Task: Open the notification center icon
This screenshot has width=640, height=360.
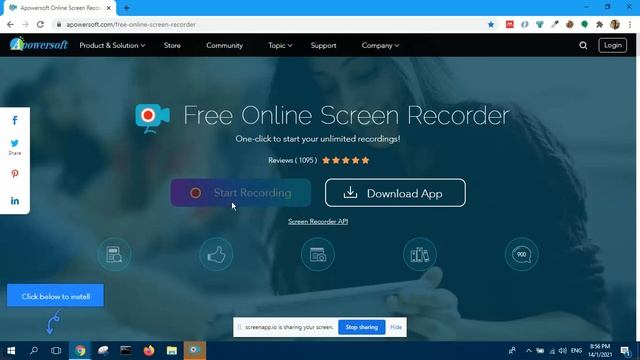Action: 625,351
